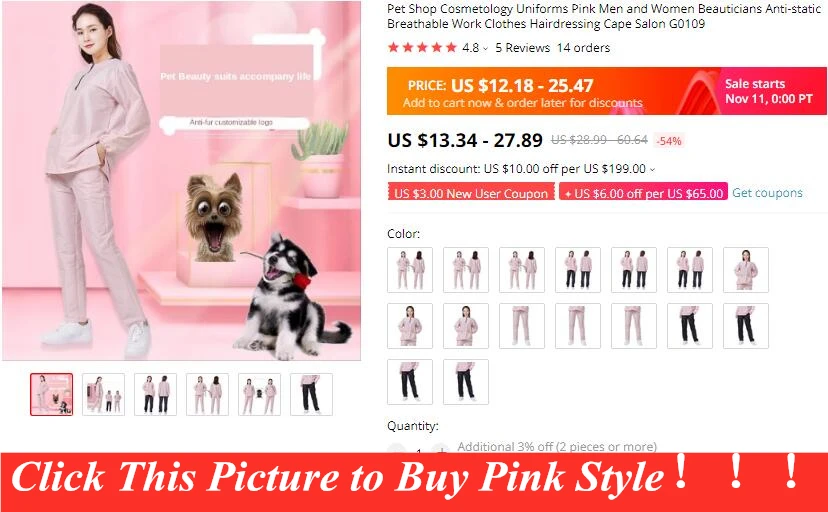Open the last thumbnail showing black pants

click(312, 394)
